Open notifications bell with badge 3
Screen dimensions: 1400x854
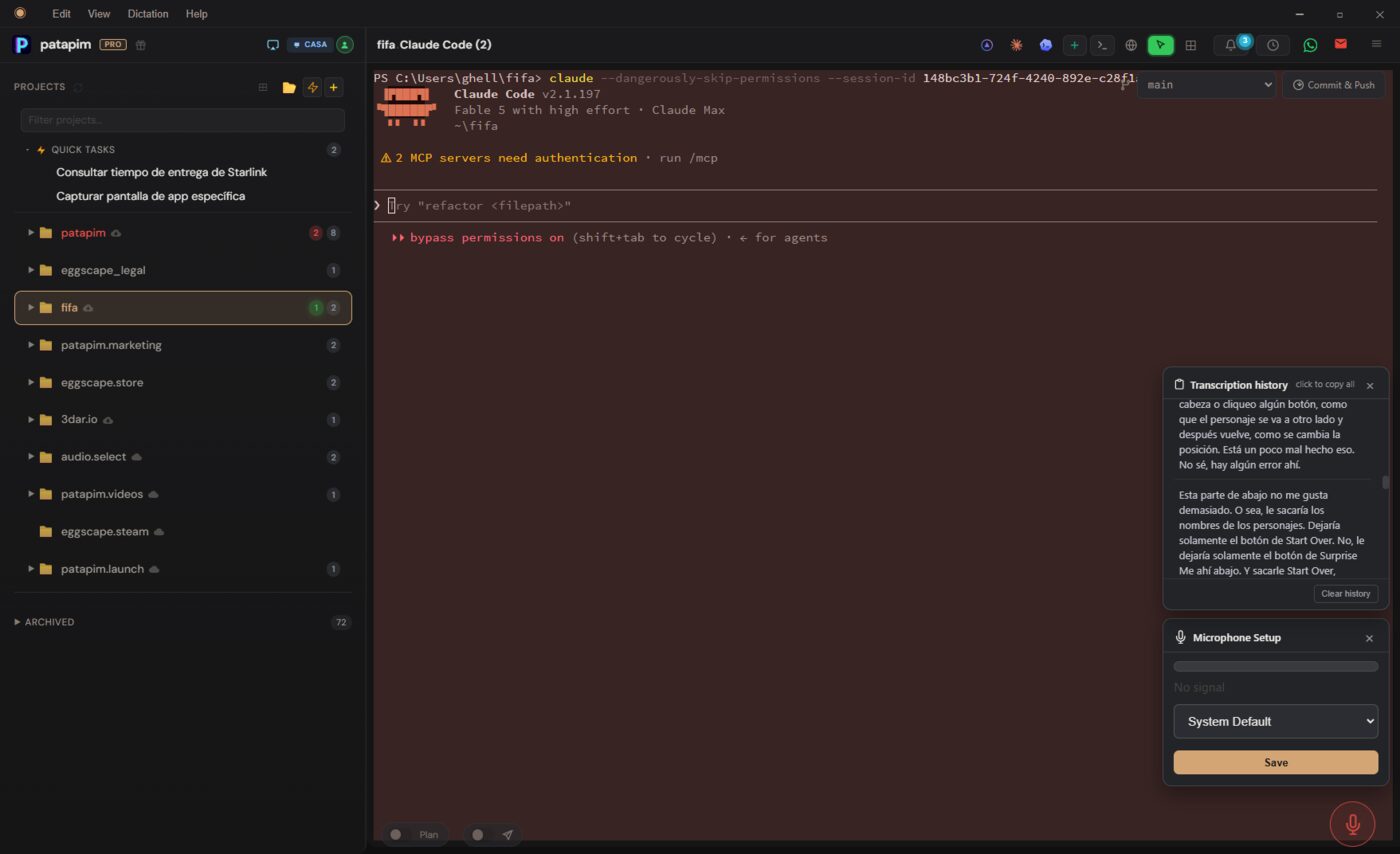point(1232,45)
